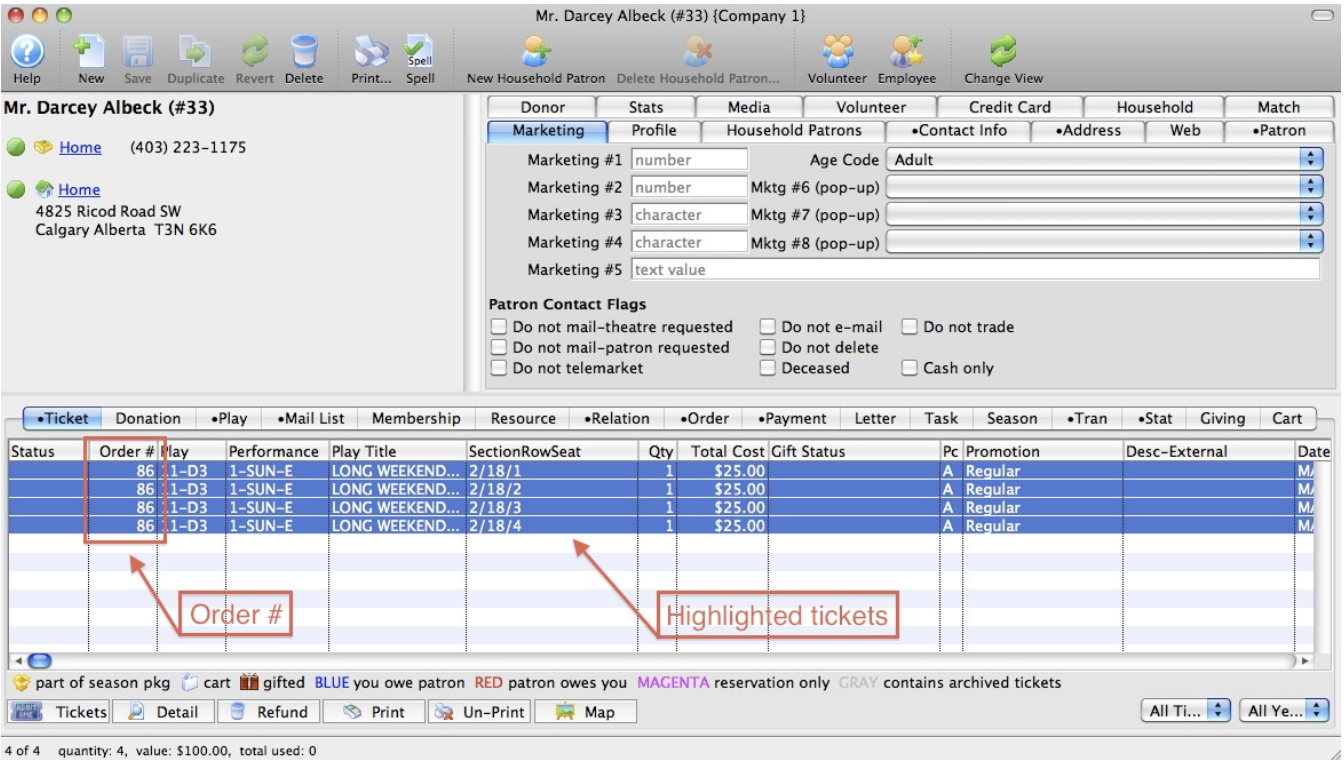
Task: Click the Promotion column header
Action: [1043, 452]
